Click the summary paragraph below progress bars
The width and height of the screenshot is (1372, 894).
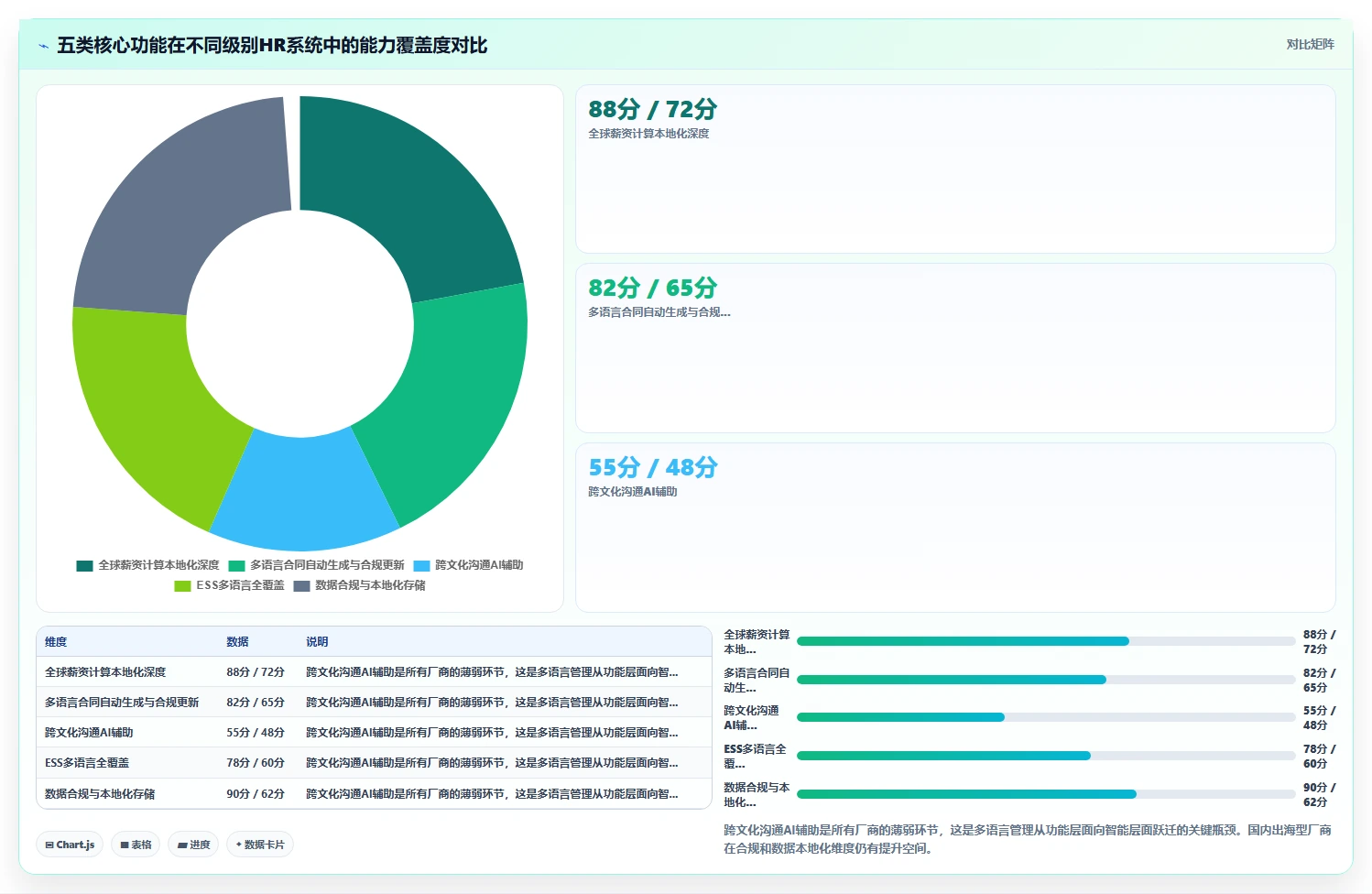tap(1028, 839)
